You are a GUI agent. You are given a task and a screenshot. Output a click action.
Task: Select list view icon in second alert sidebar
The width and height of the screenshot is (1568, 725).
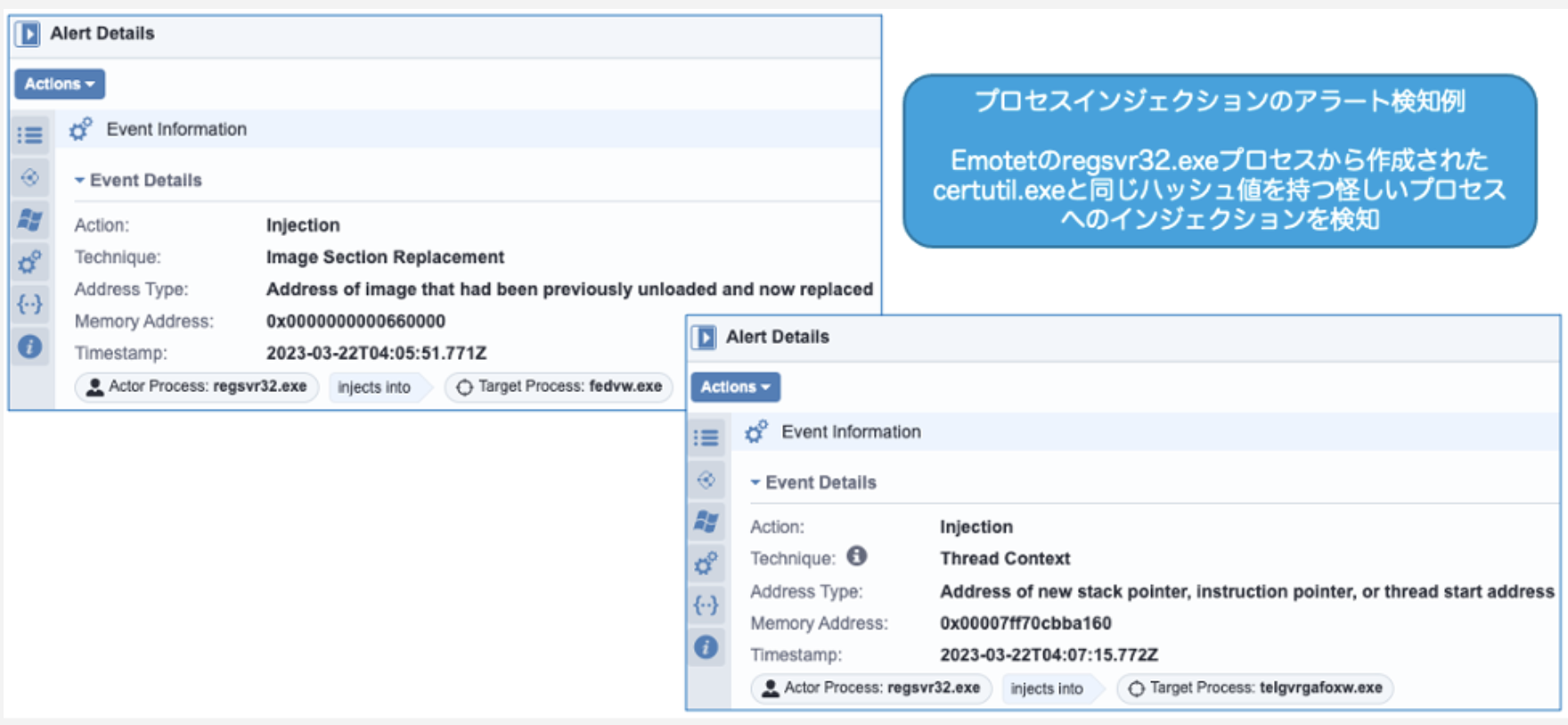pyautogui.click(x=706, y=437)
